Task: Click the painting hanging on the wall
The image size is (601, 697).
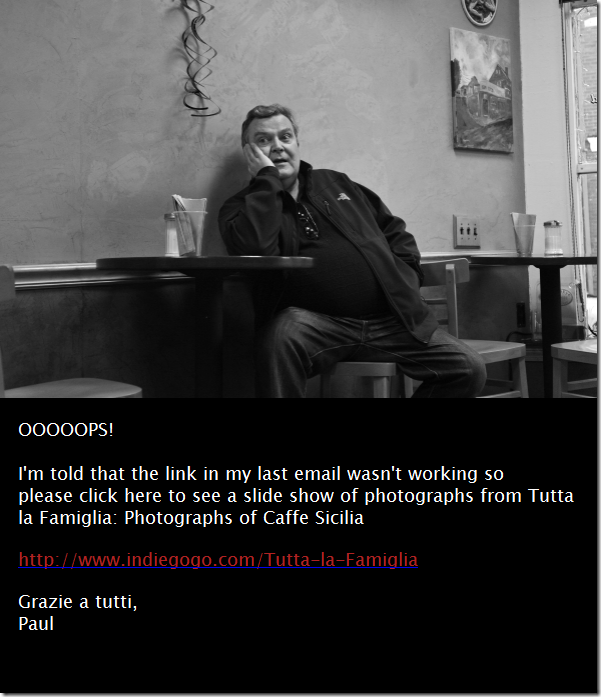Action: 481,90
